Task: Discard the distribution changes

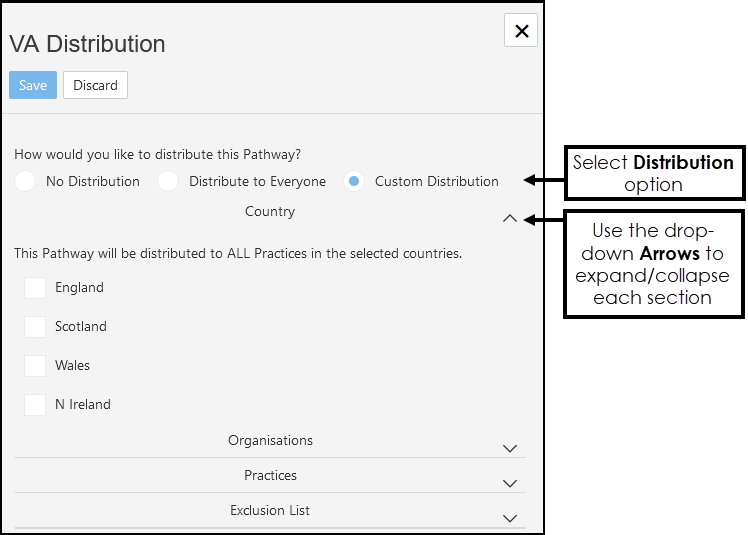Action: click(95, 85)
